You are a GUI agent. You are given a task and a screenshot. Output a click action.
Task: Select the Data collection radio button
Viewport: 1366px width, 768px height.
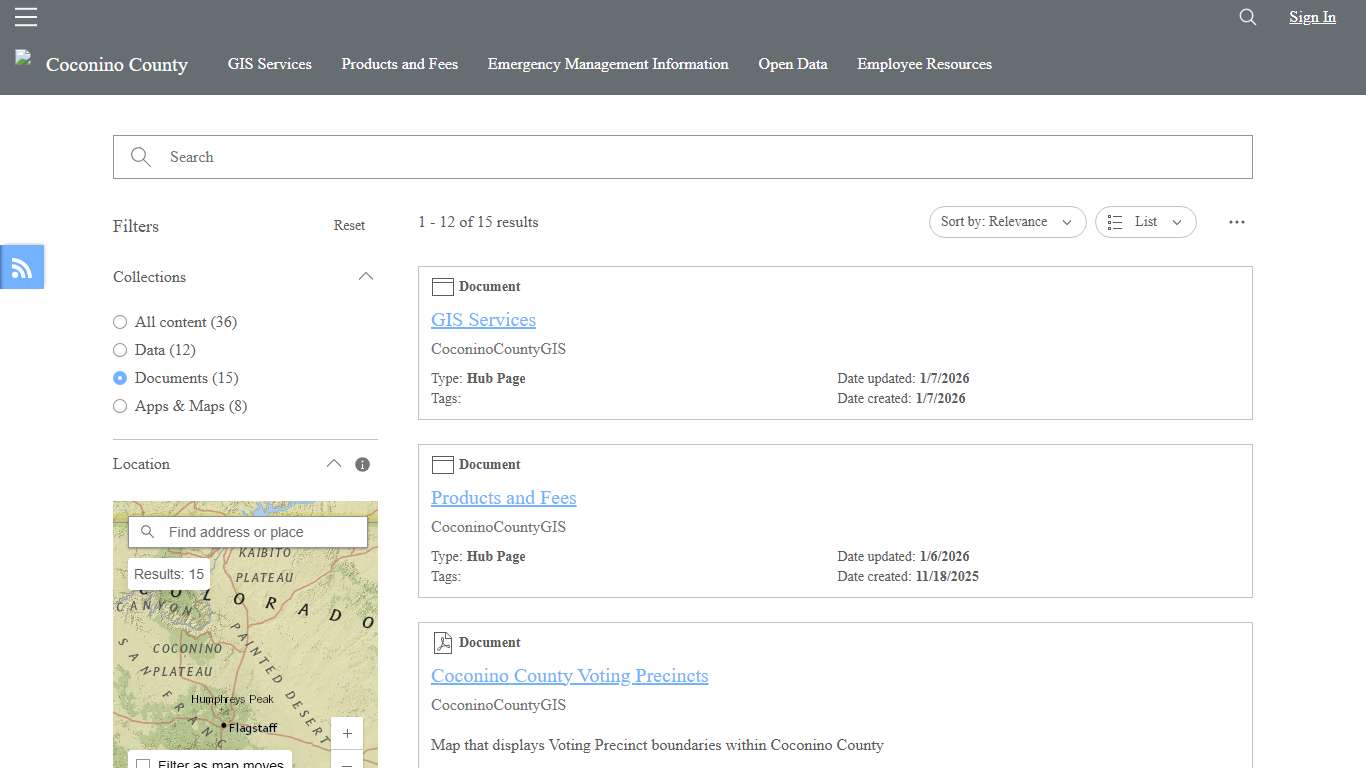[120, 350]
